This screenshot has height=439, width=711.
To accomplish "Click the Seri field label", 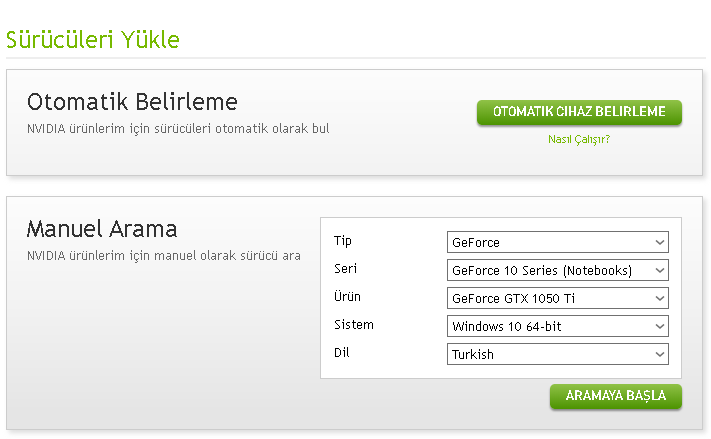I will click(x=345, y=269).
